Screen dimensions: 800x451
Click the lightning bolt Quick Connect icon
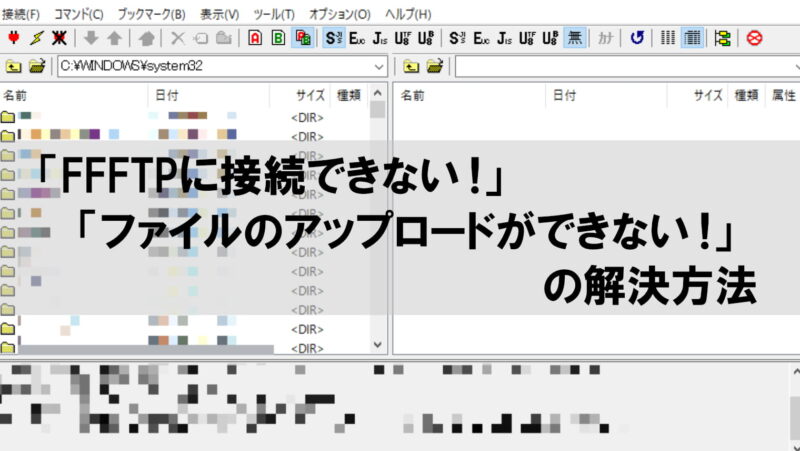(x=37, y=38)
